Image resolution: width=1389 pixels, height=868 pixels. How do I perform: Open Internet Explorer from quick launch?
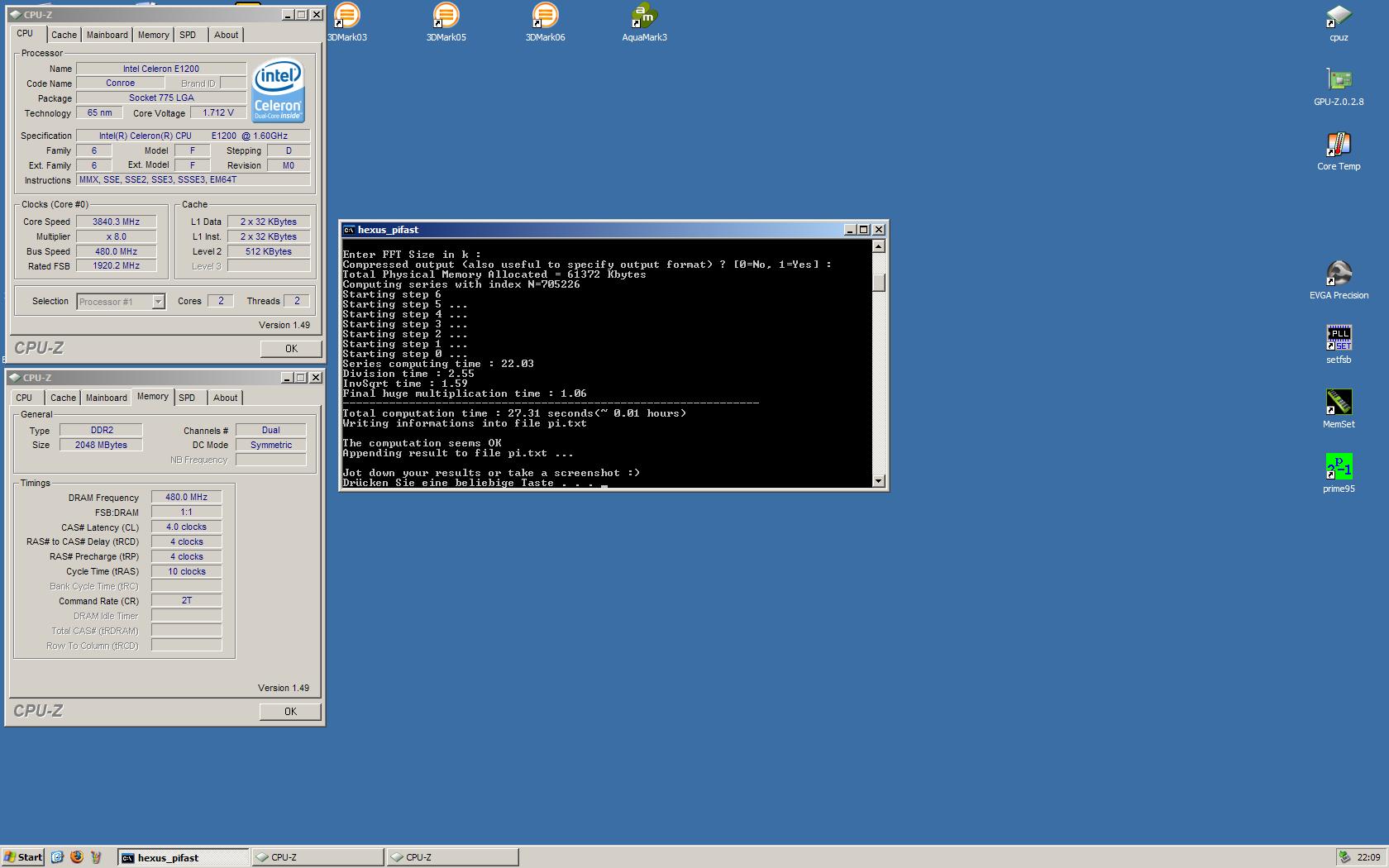(57, 857)
